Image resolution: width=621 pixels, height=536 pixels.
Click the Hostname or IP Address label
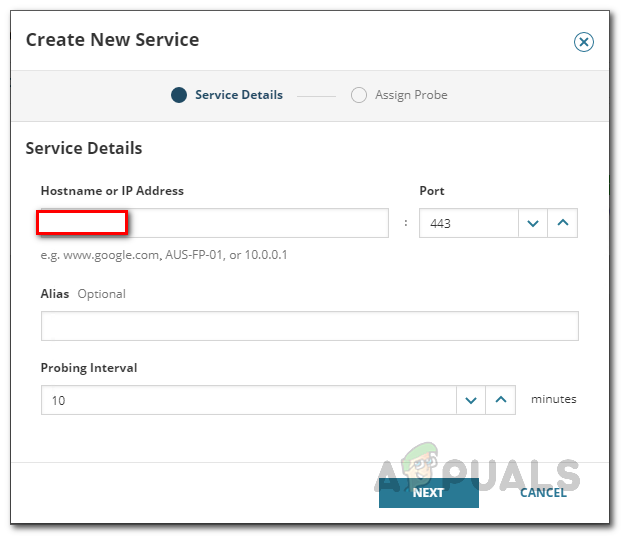tap(112, 191)
